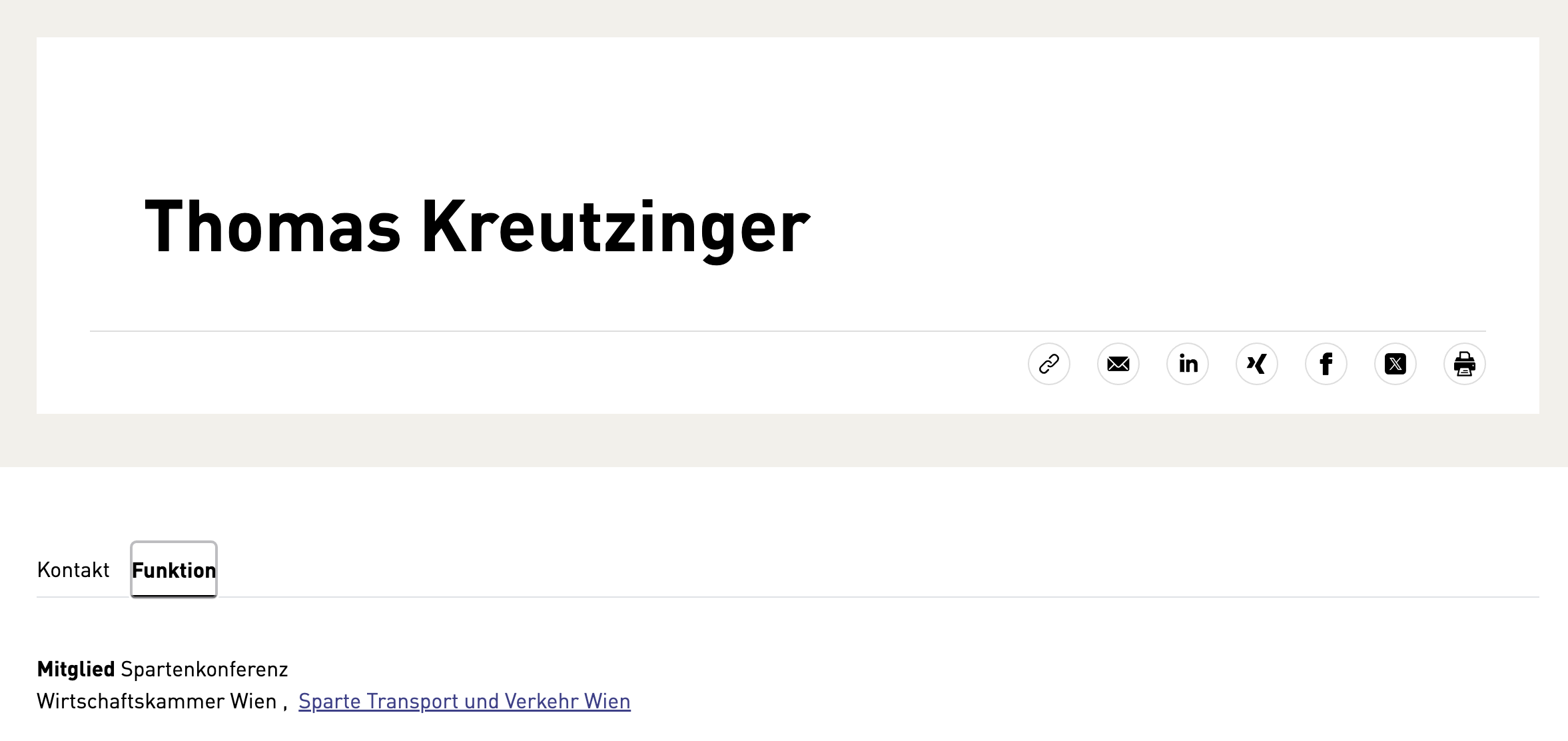
Task: Click the bold Mitglied label
Action: 76,669
